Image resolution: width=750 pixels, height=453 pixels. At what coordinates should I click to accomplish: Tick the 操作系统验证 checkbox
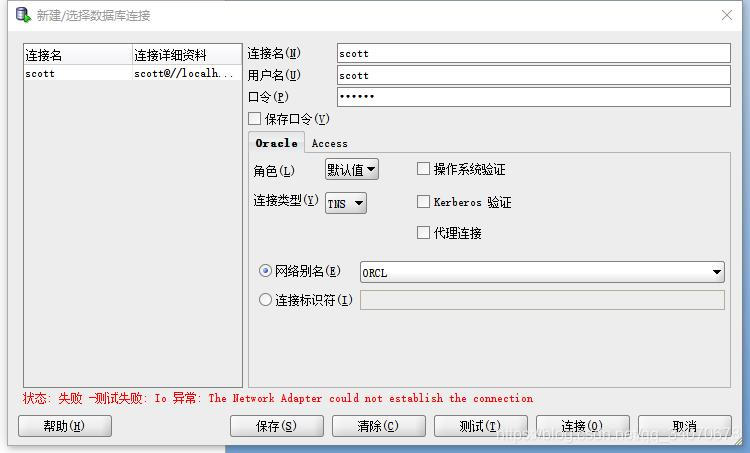[x=423, y=168]
